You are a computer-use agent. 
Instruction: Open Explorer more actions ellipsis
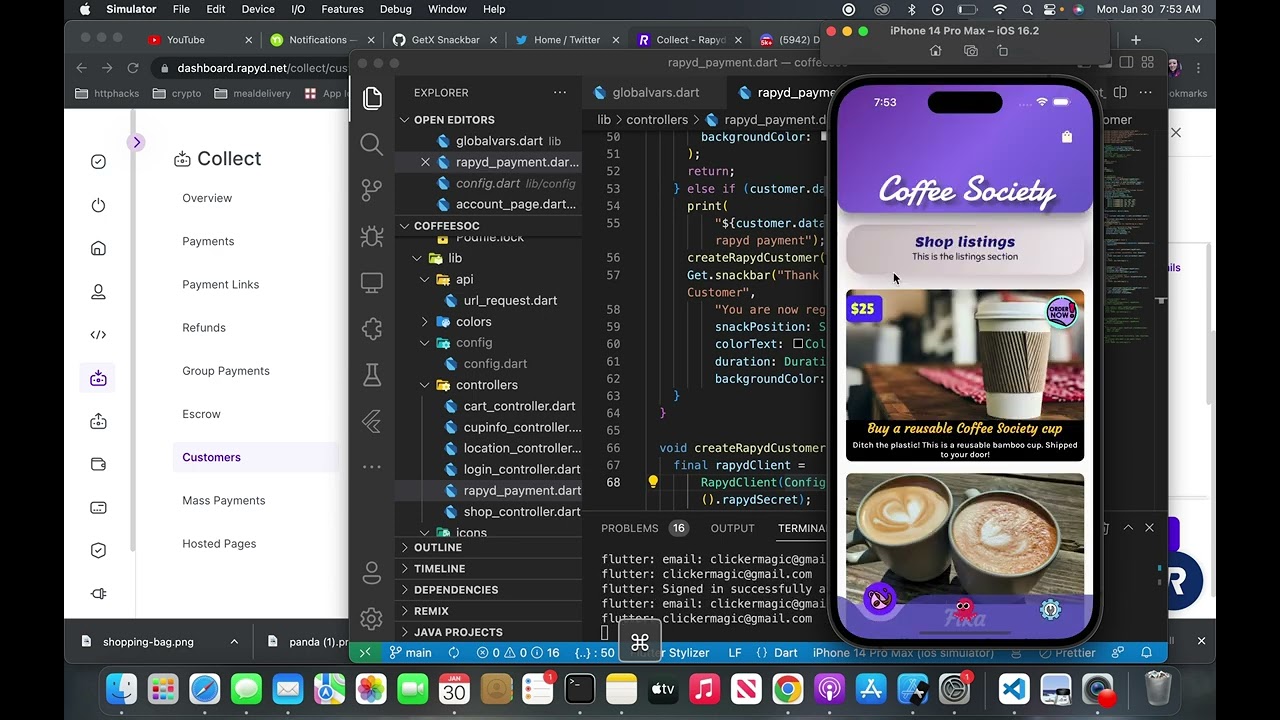point(560,92)
